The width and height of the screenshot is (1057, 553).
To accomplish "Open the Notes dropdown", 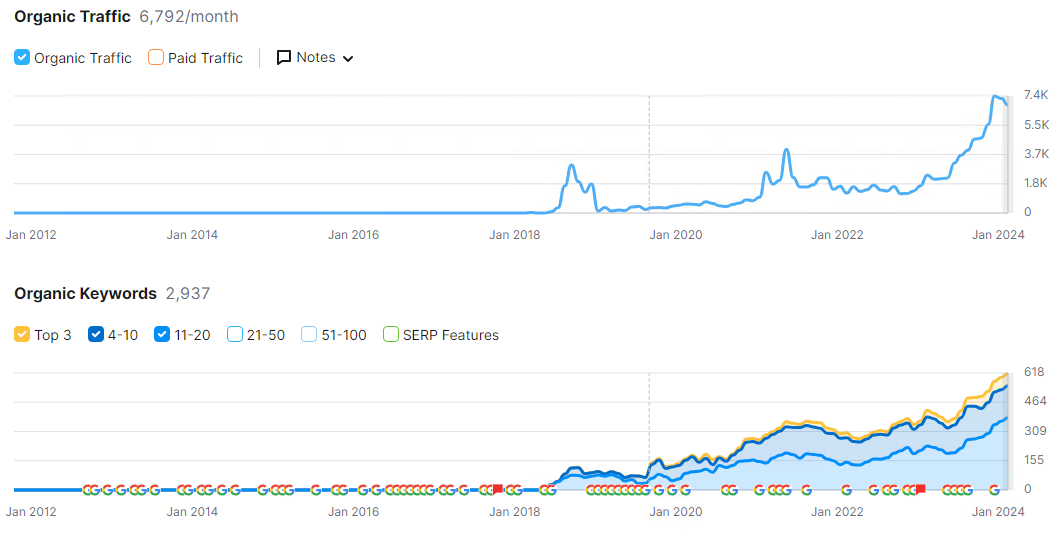I will (315, 57).
